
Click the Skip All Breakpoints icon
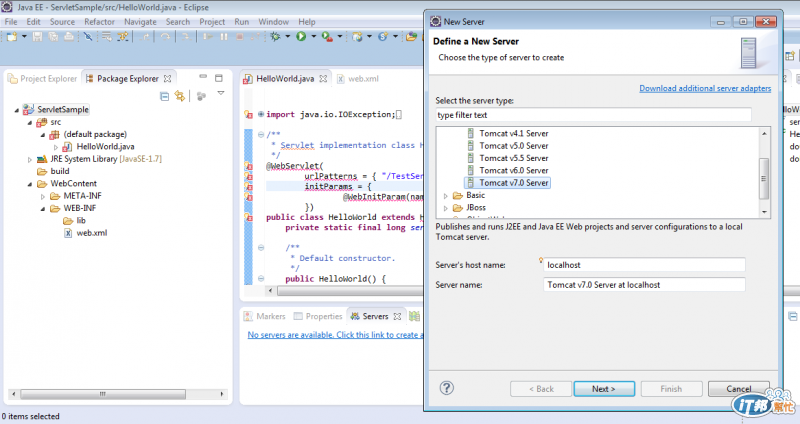click(x=88, y=37)
